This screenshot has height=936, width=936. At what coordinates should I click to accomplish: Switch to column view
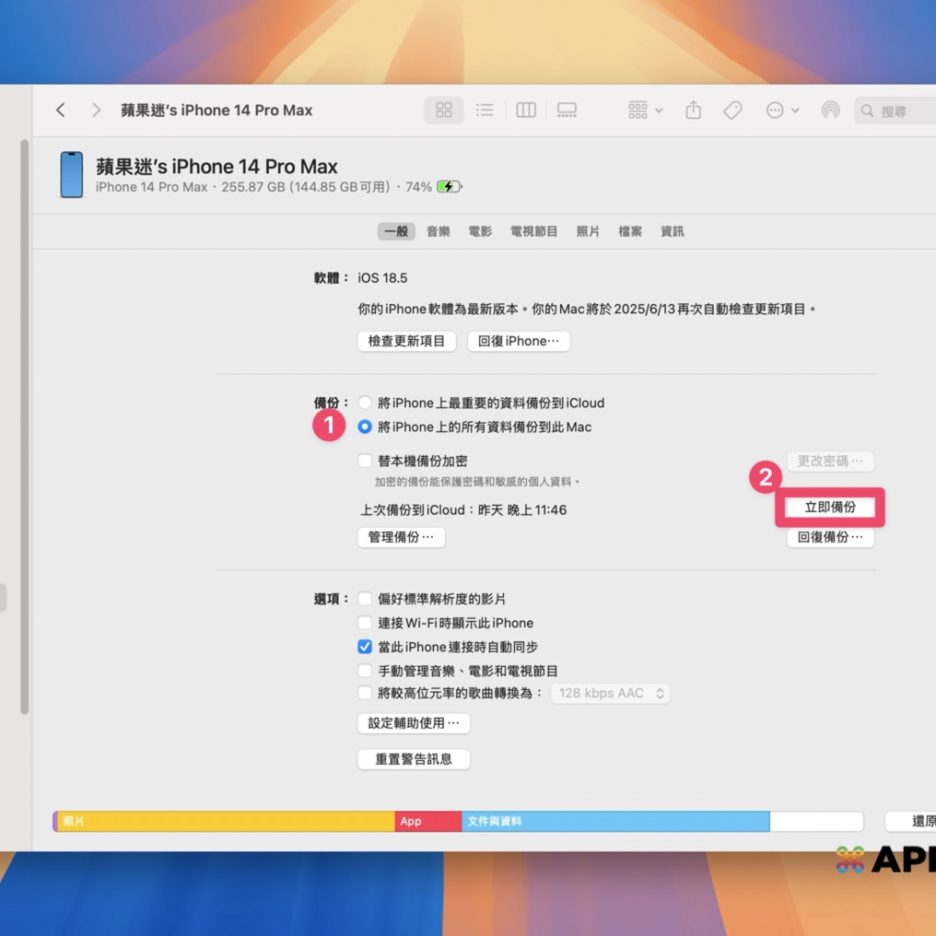(526, 110)
